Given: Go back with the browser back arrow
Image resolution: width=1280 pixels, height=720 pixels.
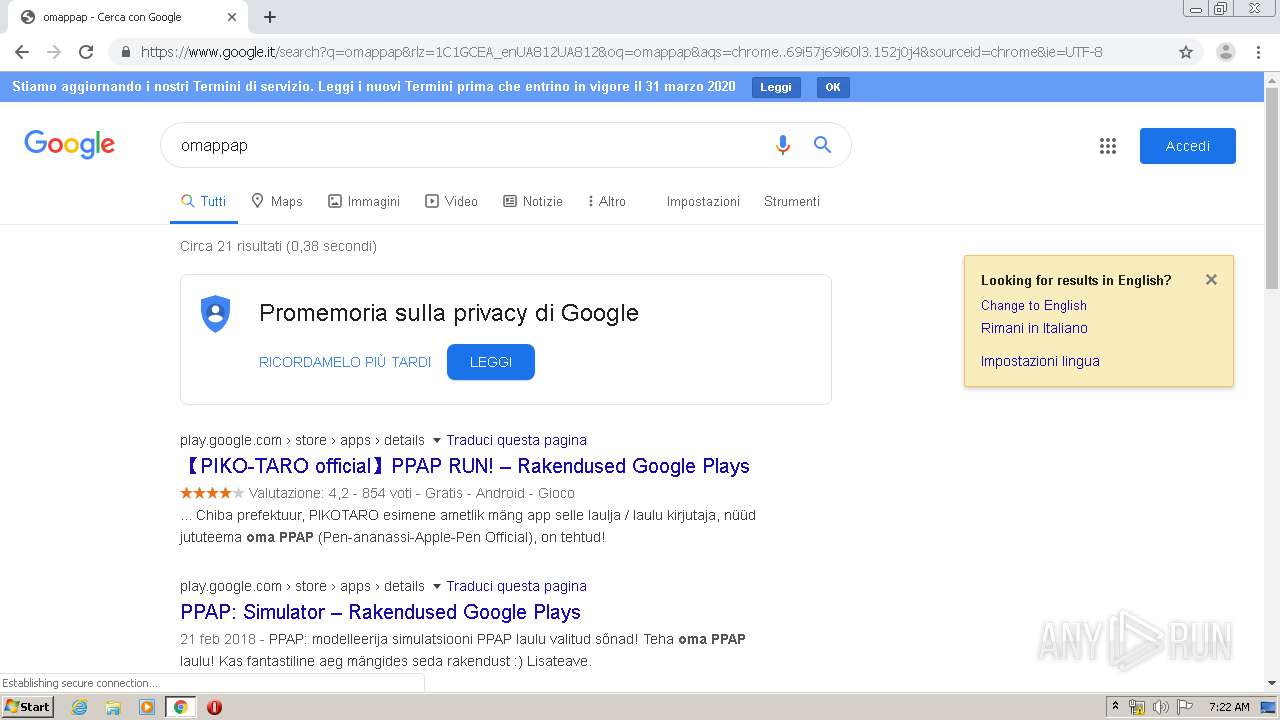Looking at the screenshot, I should click(22, 52).
